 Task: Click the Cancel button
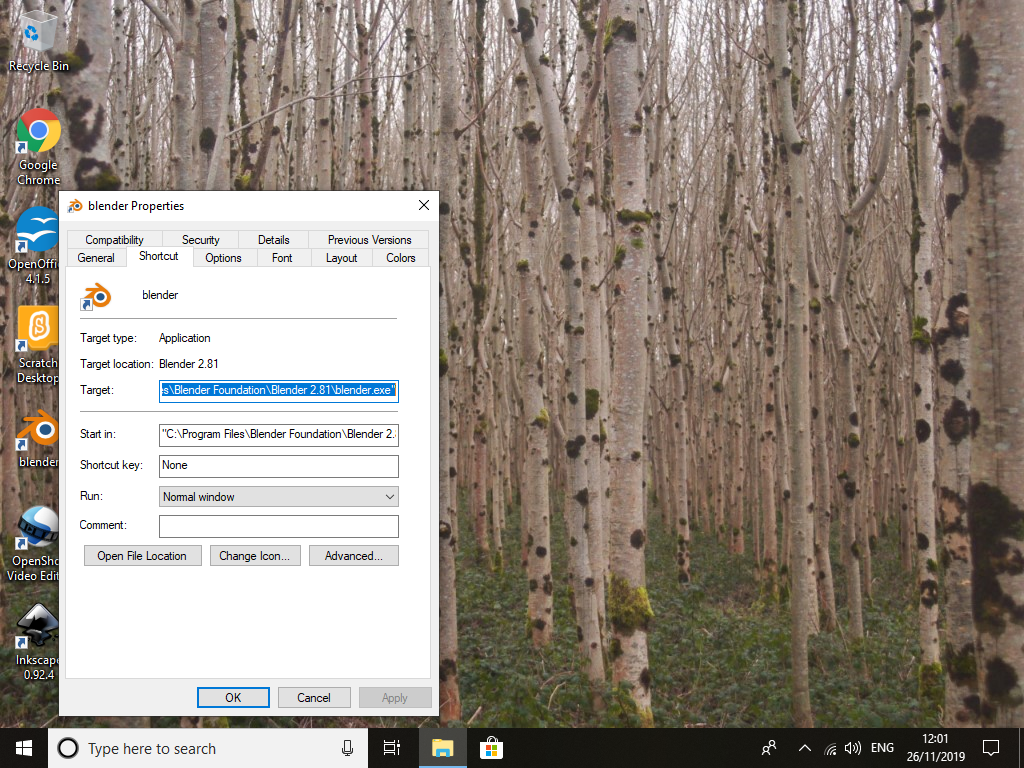pos(314,697)
